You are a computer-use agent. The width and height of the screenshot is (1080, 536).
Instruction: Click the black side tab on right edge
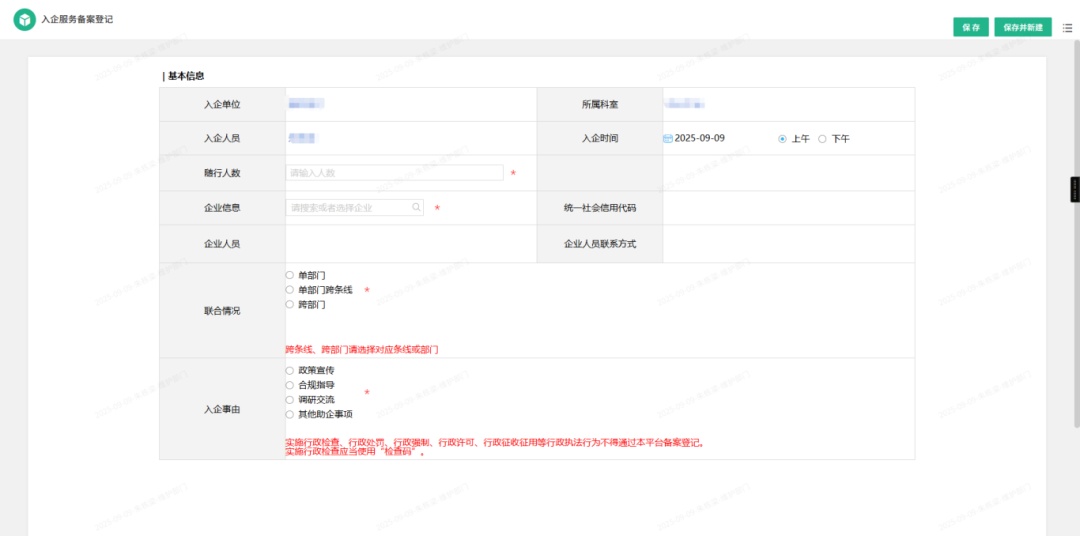[x=1075, y=190]
